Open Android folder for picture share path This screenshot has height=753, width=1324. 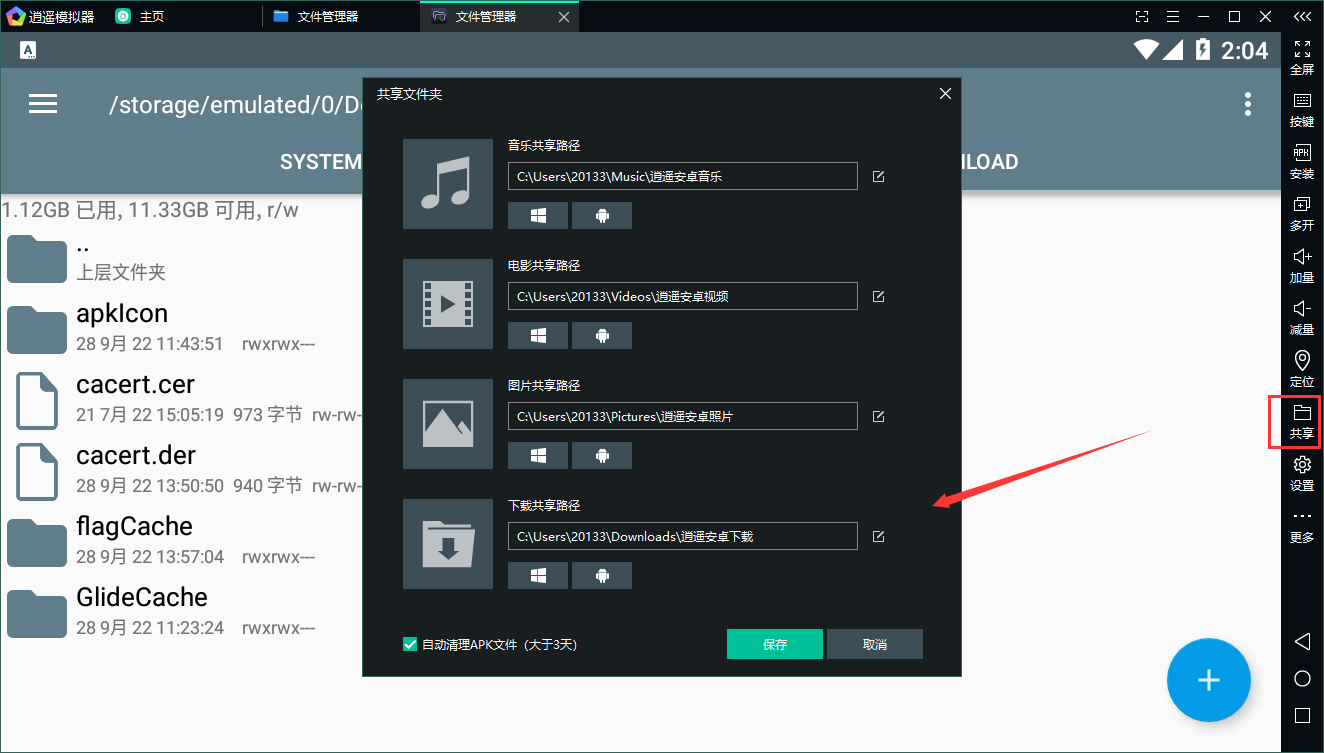[x=602, y=456]
